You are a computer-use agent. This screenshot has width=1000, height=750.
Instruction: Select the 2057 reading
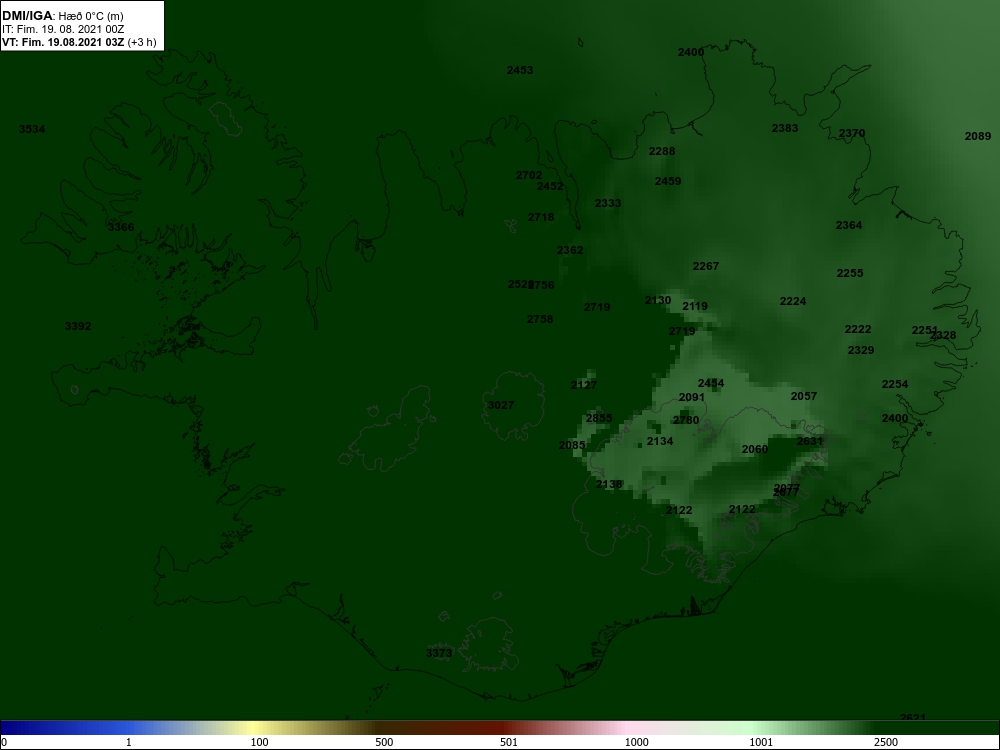point(804,397)
